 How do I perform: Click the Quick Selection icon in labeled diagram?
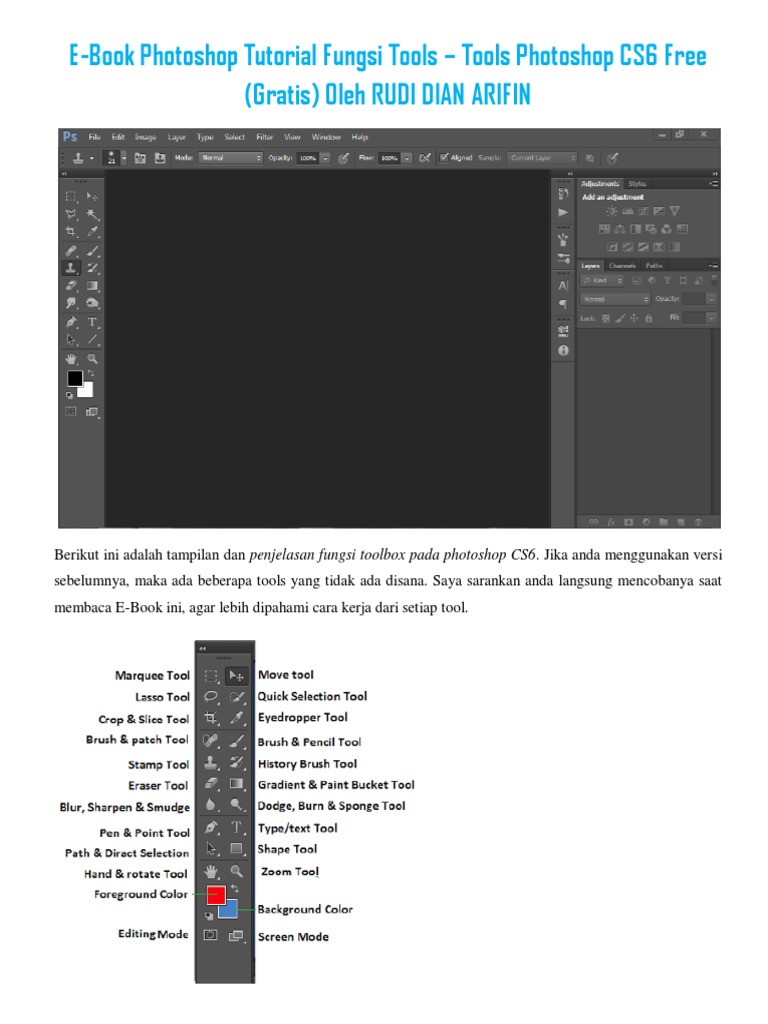coord(236,697)
